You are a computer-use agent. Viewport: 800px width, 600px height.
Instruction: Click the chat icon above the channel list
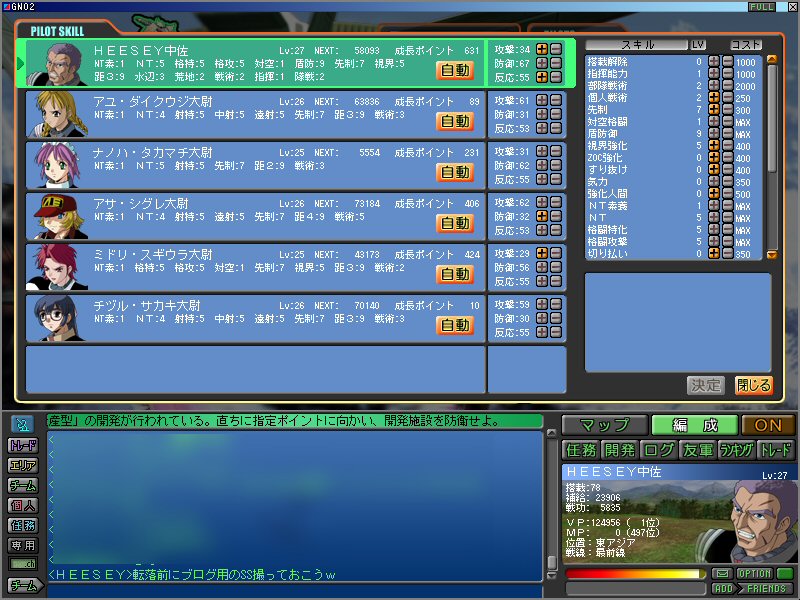[x=24, y=423]
